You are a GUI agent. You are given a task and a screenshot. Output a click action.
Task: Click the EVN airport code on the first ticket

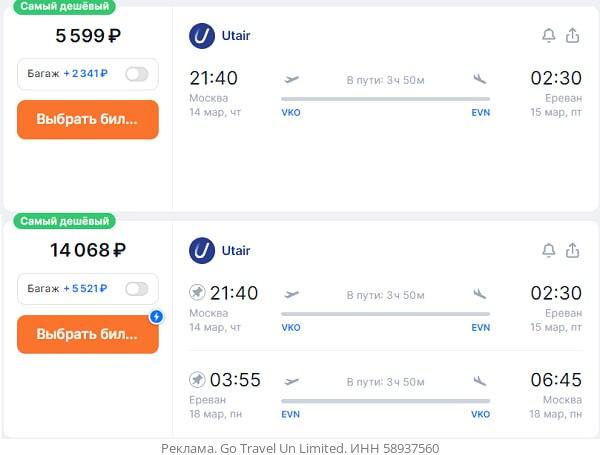[481, 113]
